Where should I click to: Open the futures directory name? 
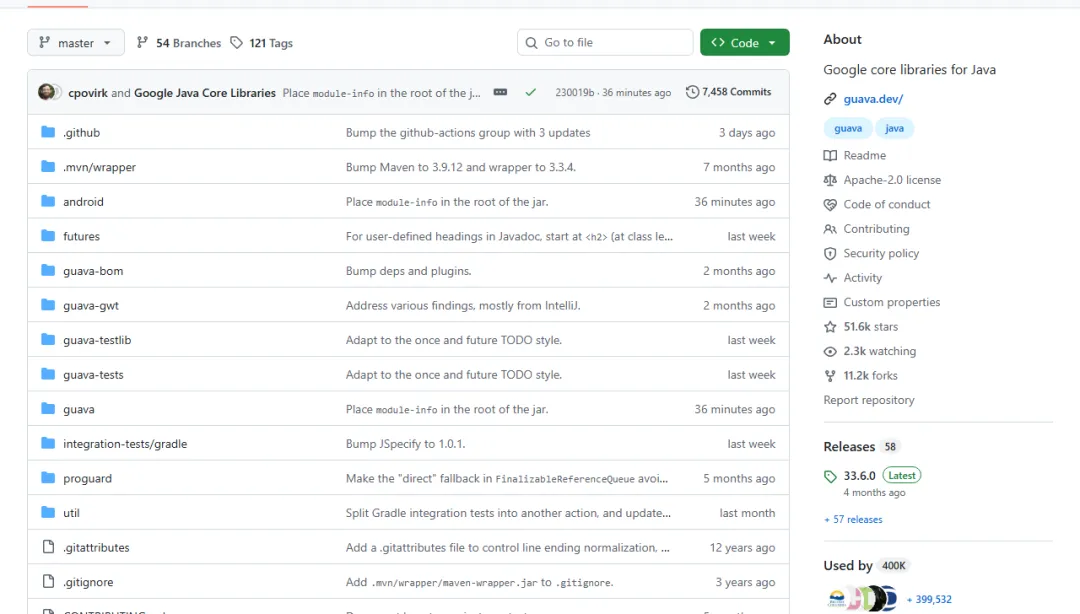pos(81,236)
